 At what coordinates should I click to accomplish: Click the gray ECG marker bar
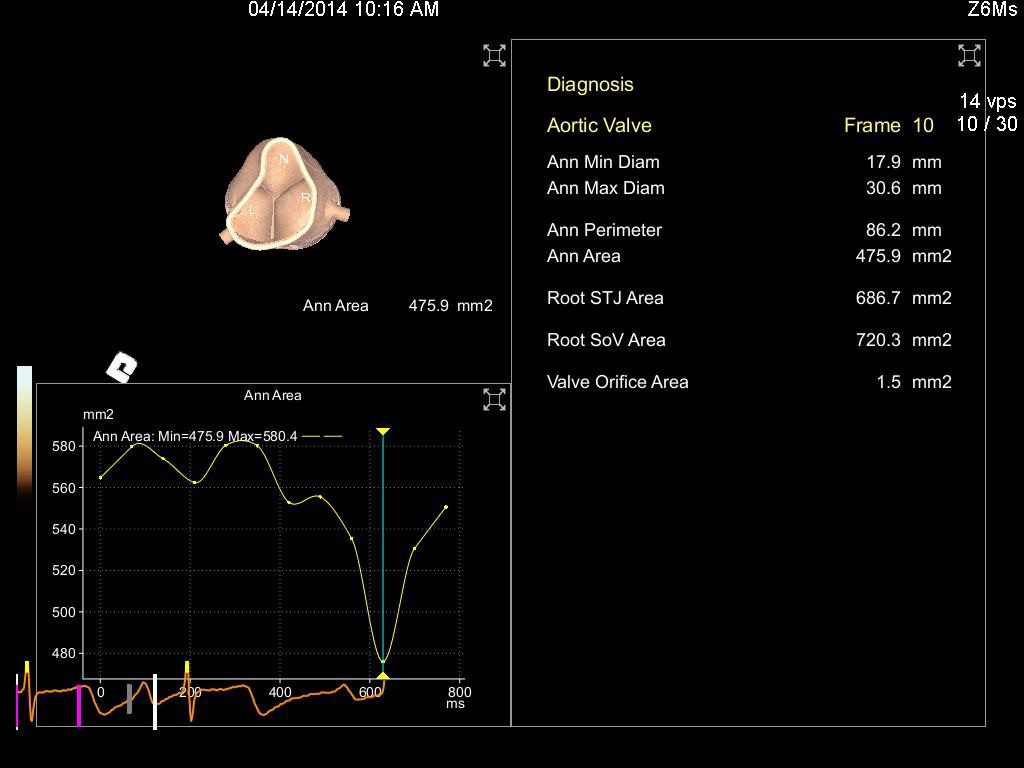tap(129, 698)
